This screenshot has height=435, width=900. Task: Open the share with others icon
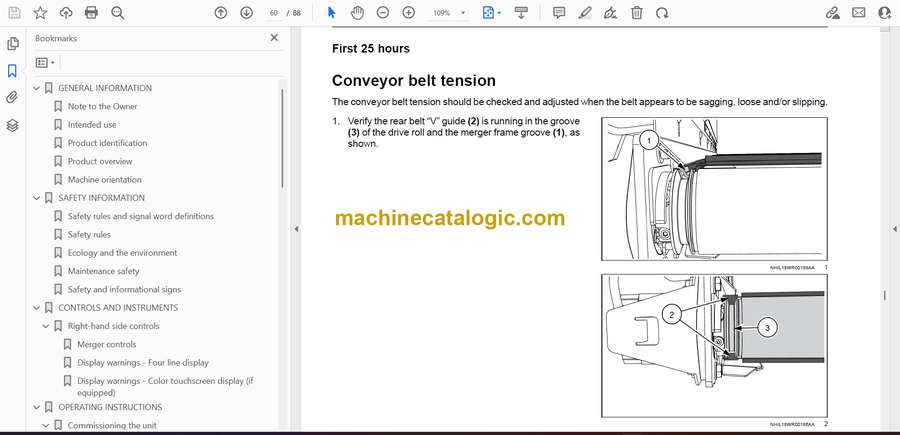coord(885,13)
